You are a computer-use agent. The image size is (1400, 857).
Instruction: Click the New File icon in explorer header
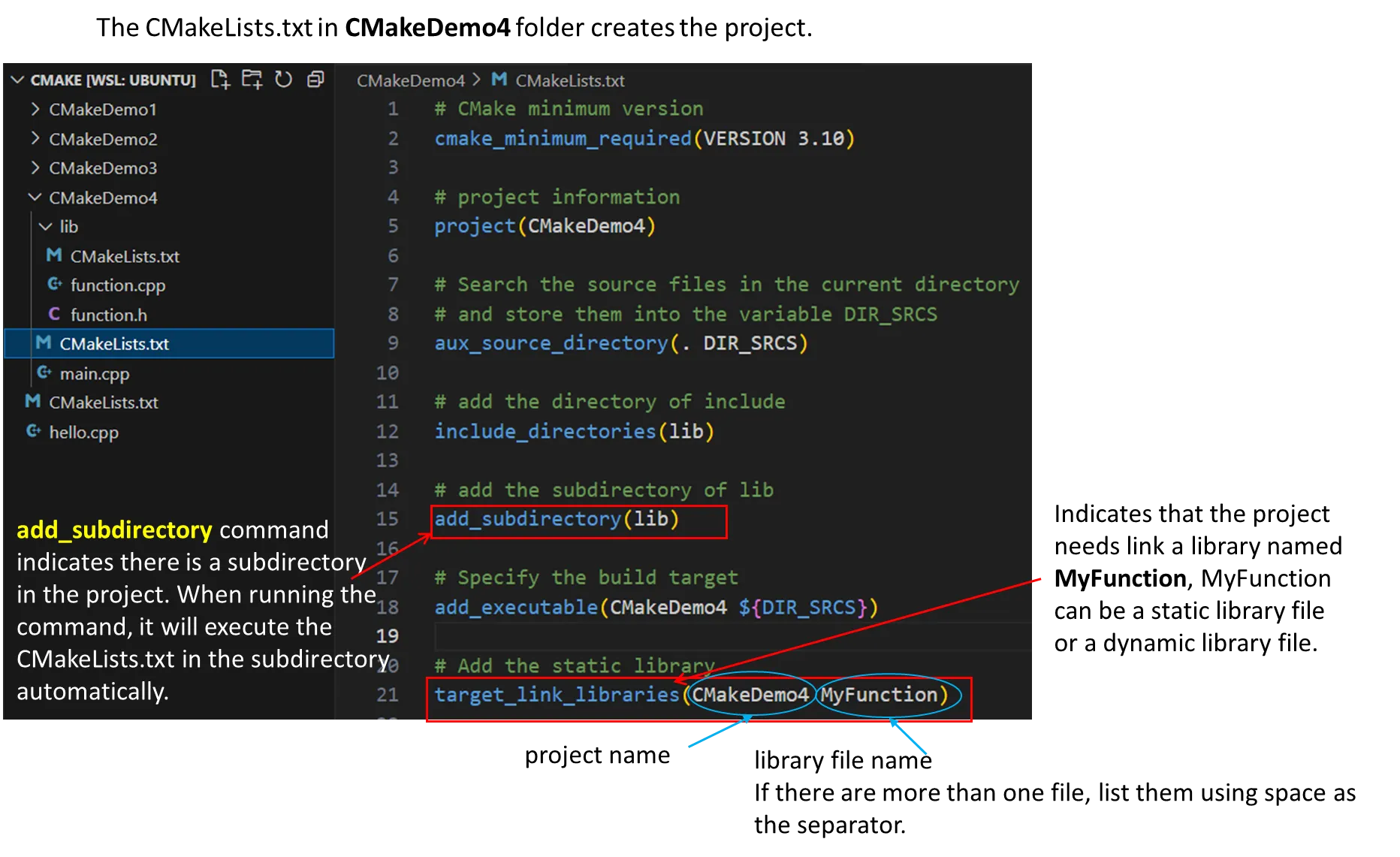[220, 79]
